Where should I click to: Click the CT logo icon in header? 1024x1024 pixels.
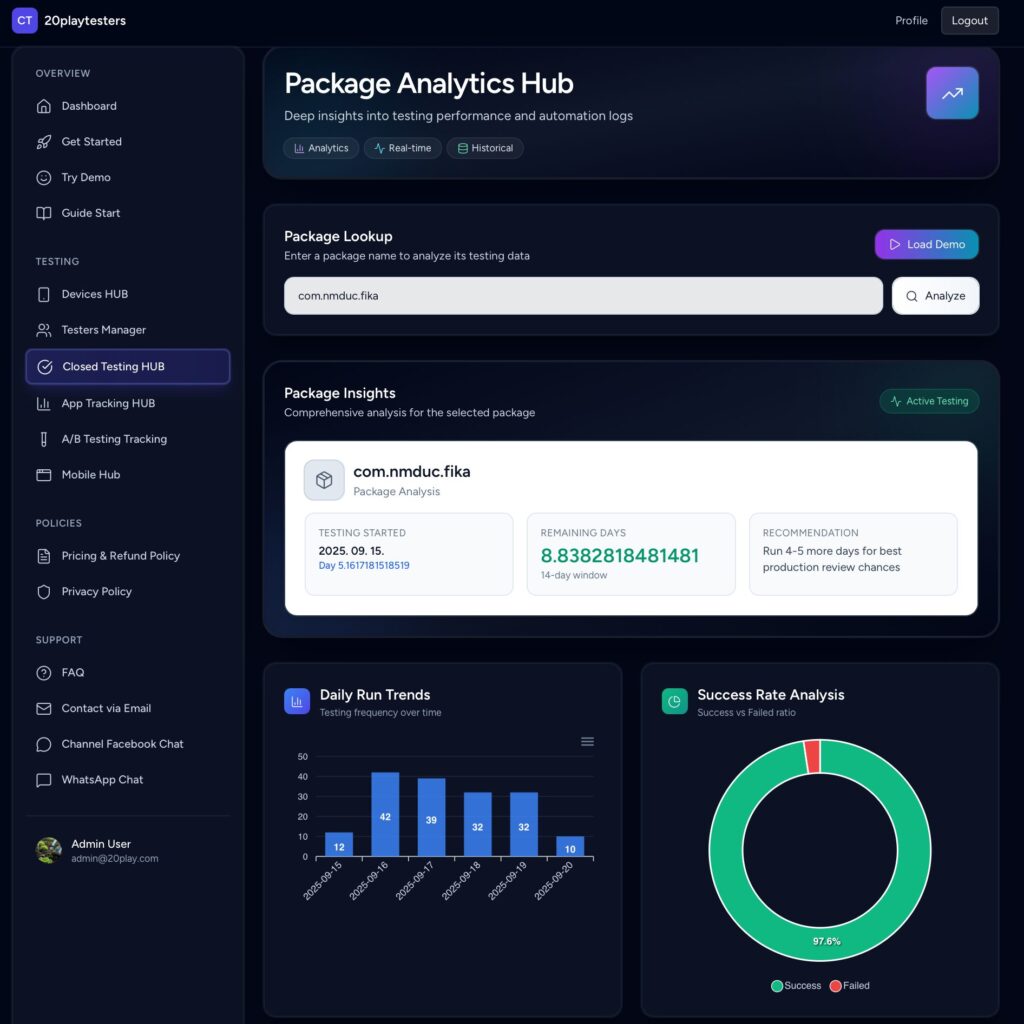[x=24, y=20]
